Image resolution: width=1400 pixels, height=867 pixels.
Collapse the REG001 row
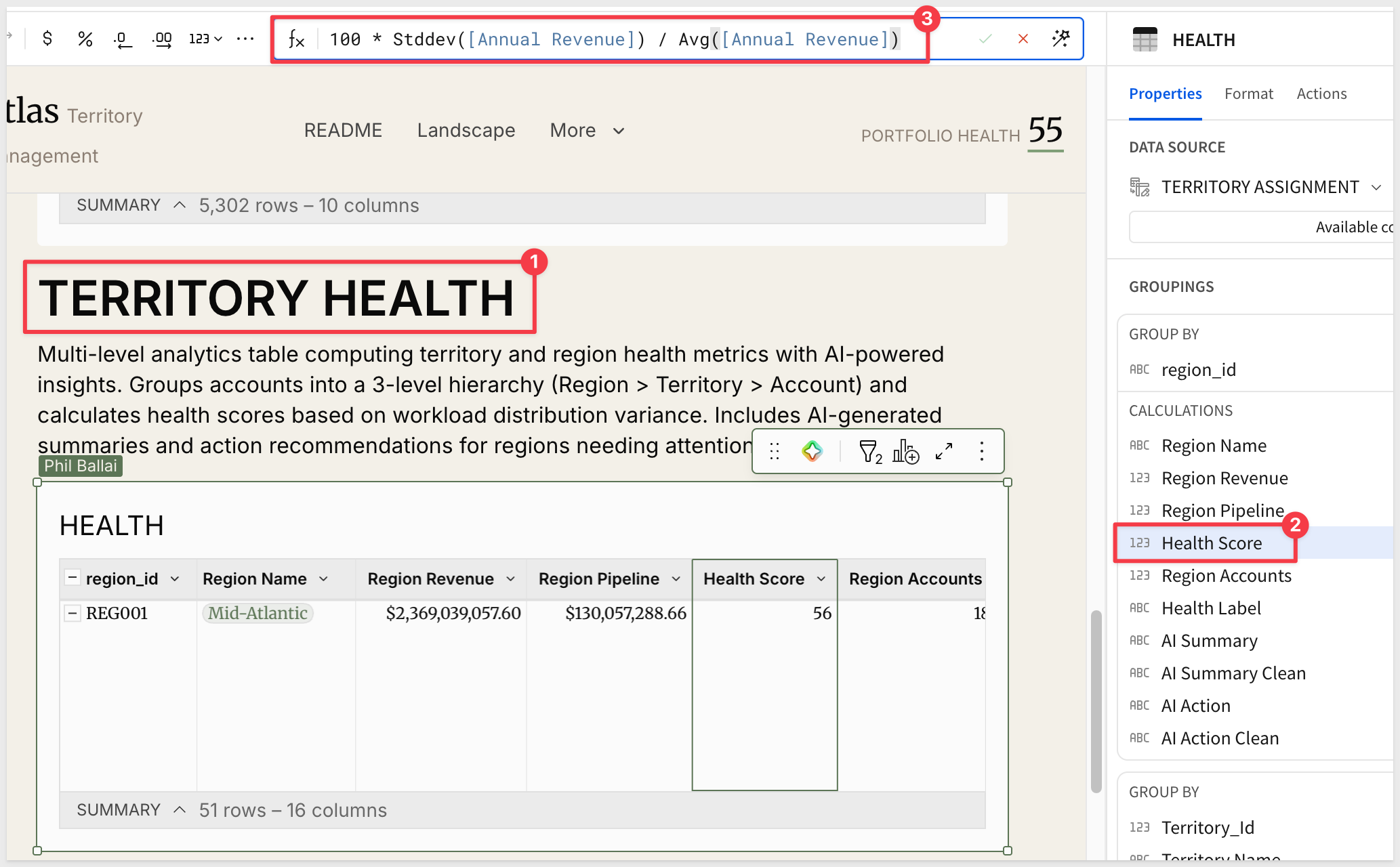[x=72, y=613]
